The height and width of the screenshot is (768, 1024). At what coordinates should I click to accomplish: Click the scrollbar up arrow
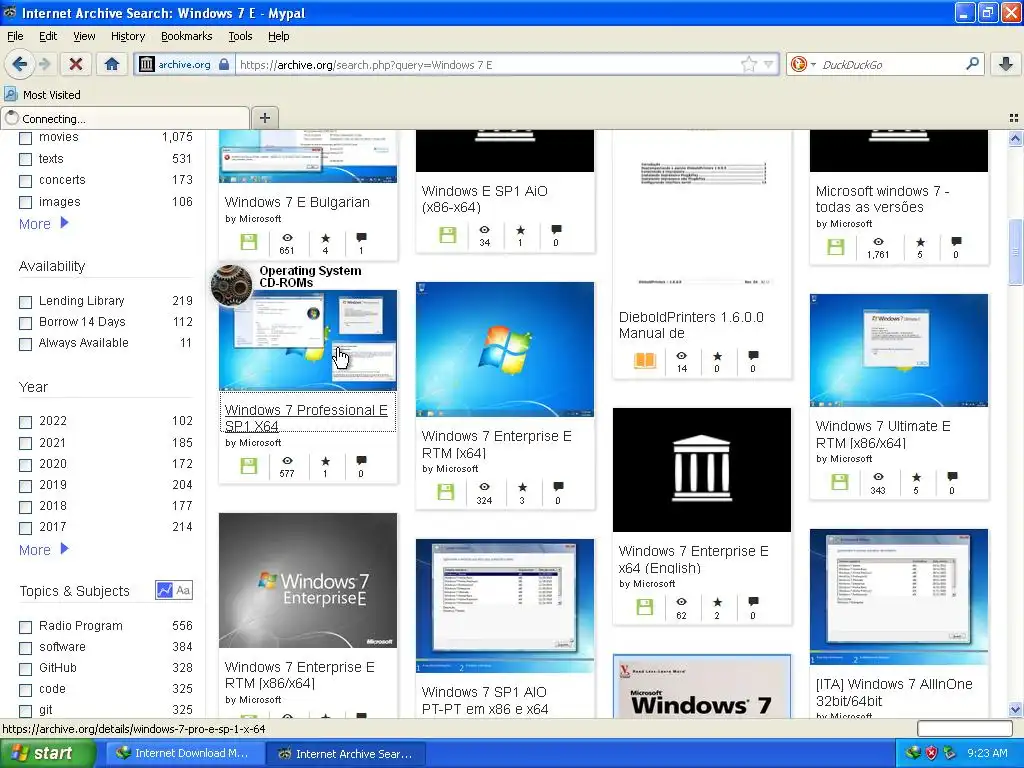click(x=1015, y=138)
